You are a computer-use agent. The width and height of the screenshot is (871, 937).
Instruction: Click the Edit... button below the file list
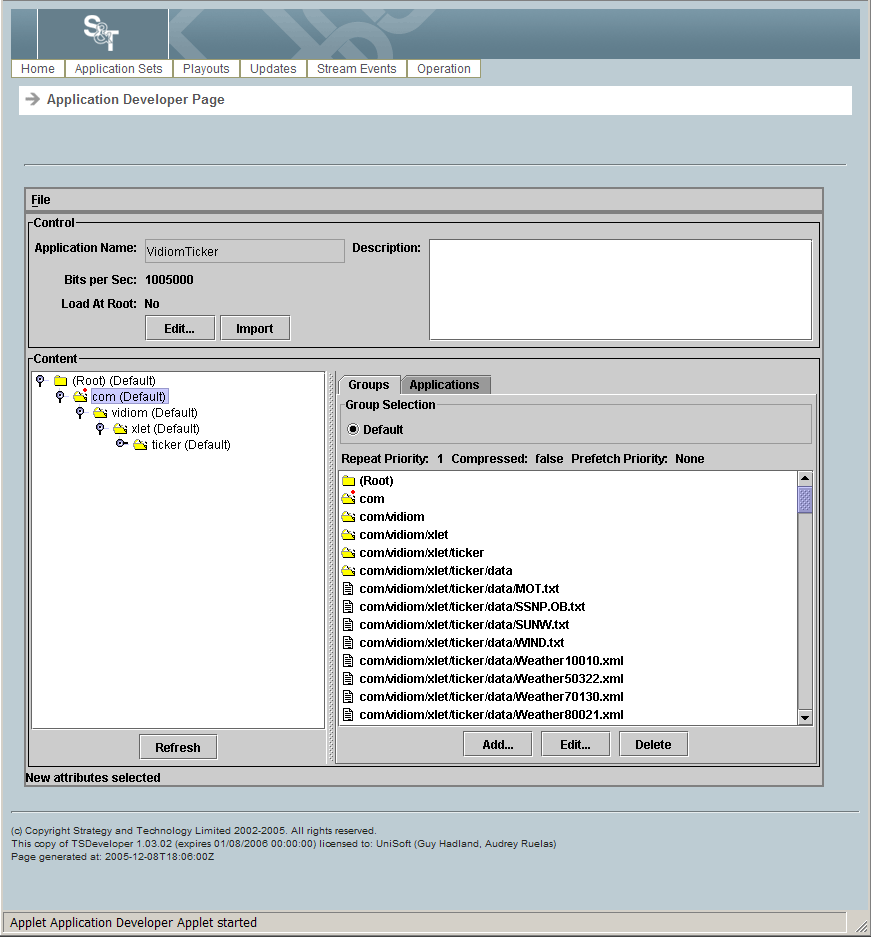point(575,745)
